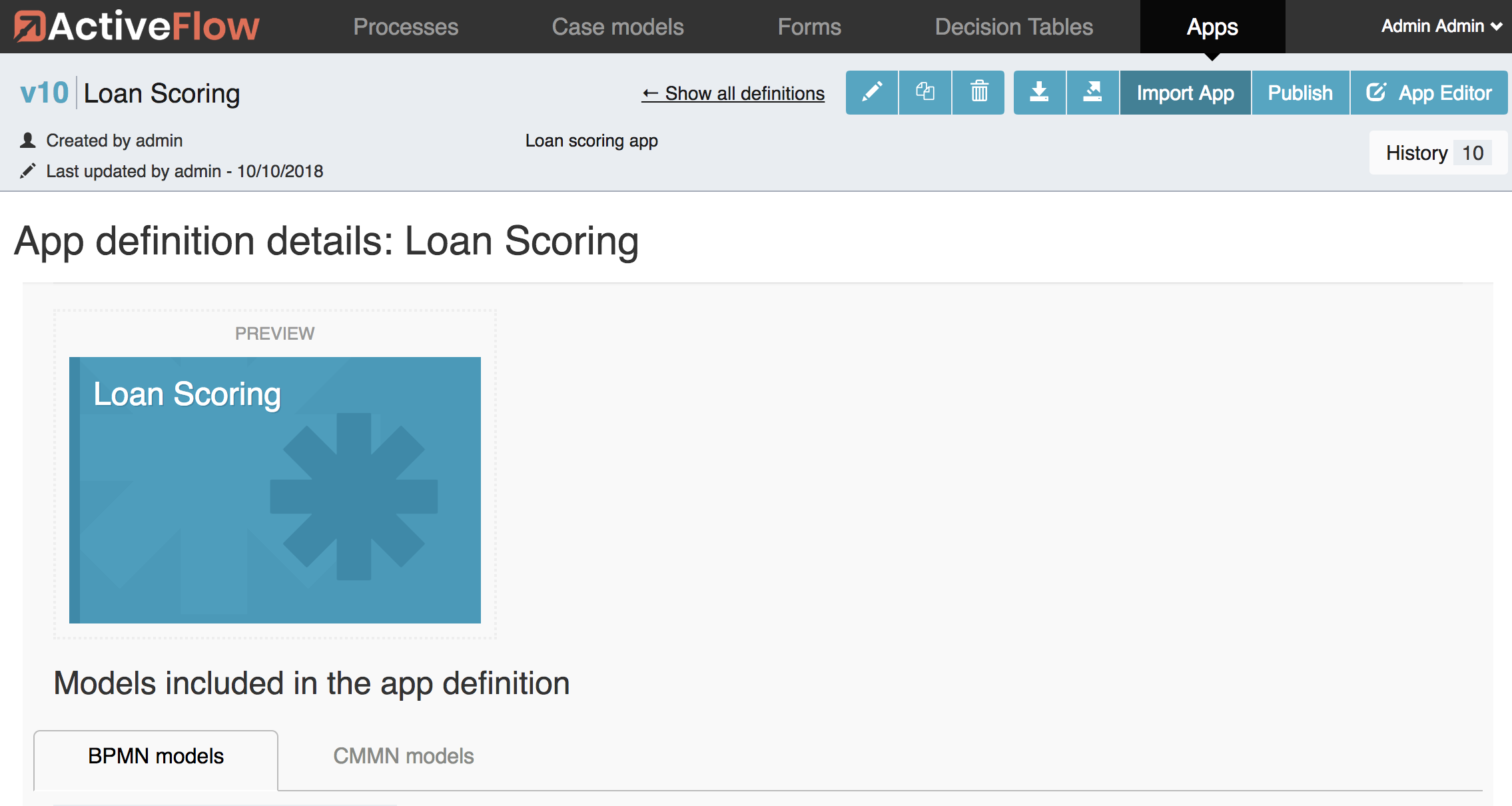
Task: Click the download app definition icon
Action: (1039, 93)
